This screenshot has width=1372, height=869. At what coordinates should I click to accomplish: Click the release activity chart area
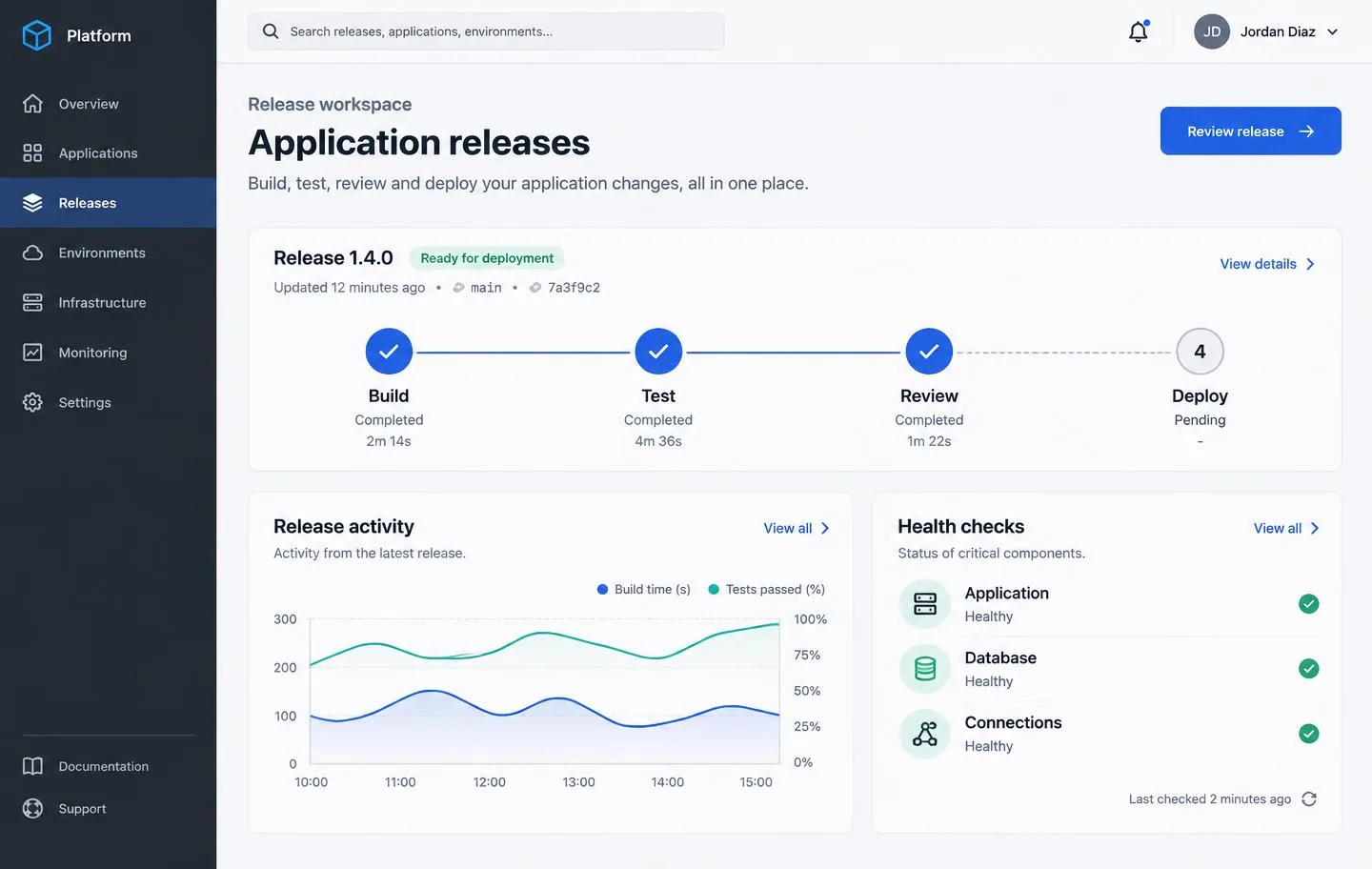545,691
